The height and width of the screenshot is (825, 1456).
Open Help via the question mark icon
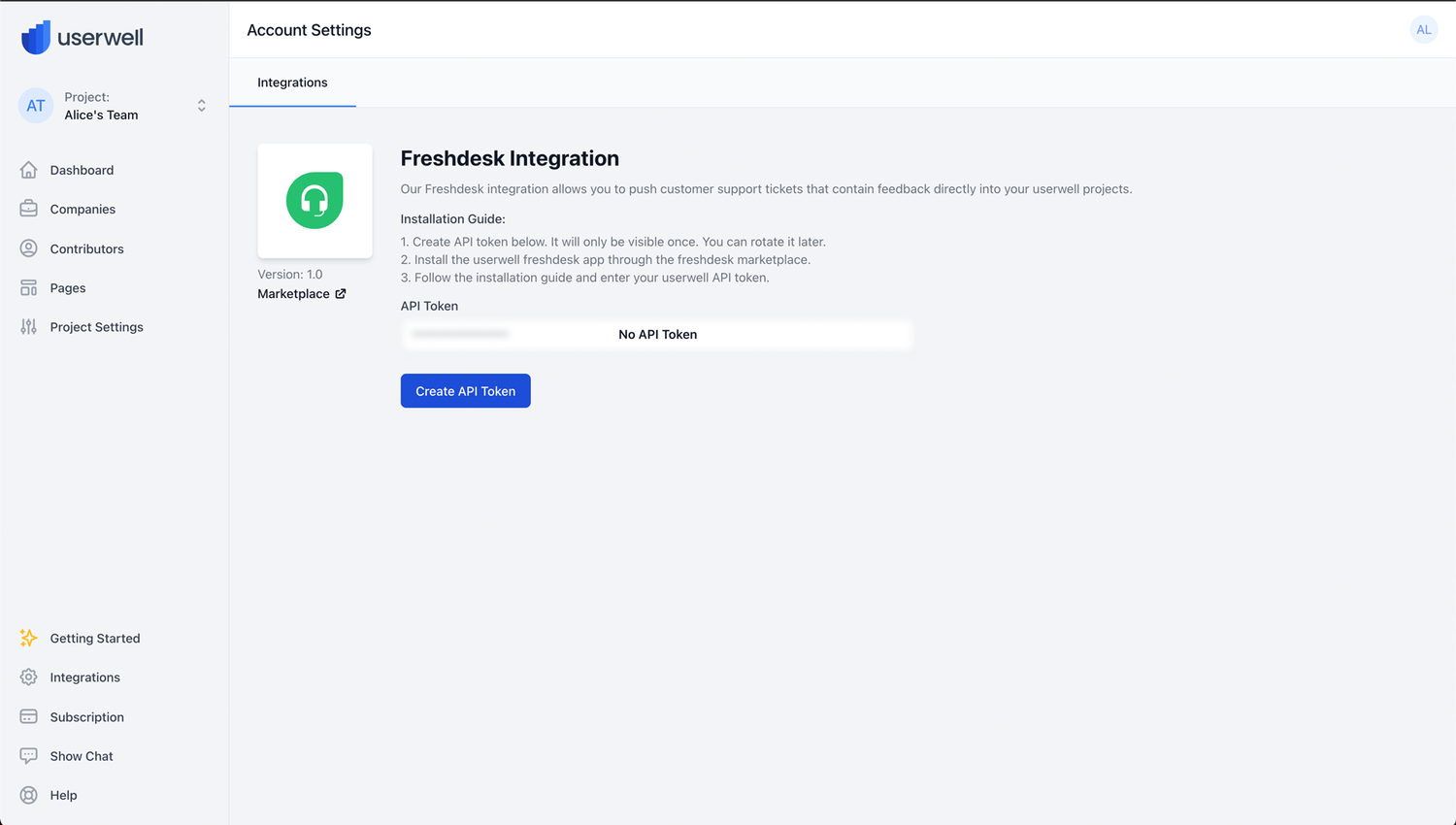point(27,795)
